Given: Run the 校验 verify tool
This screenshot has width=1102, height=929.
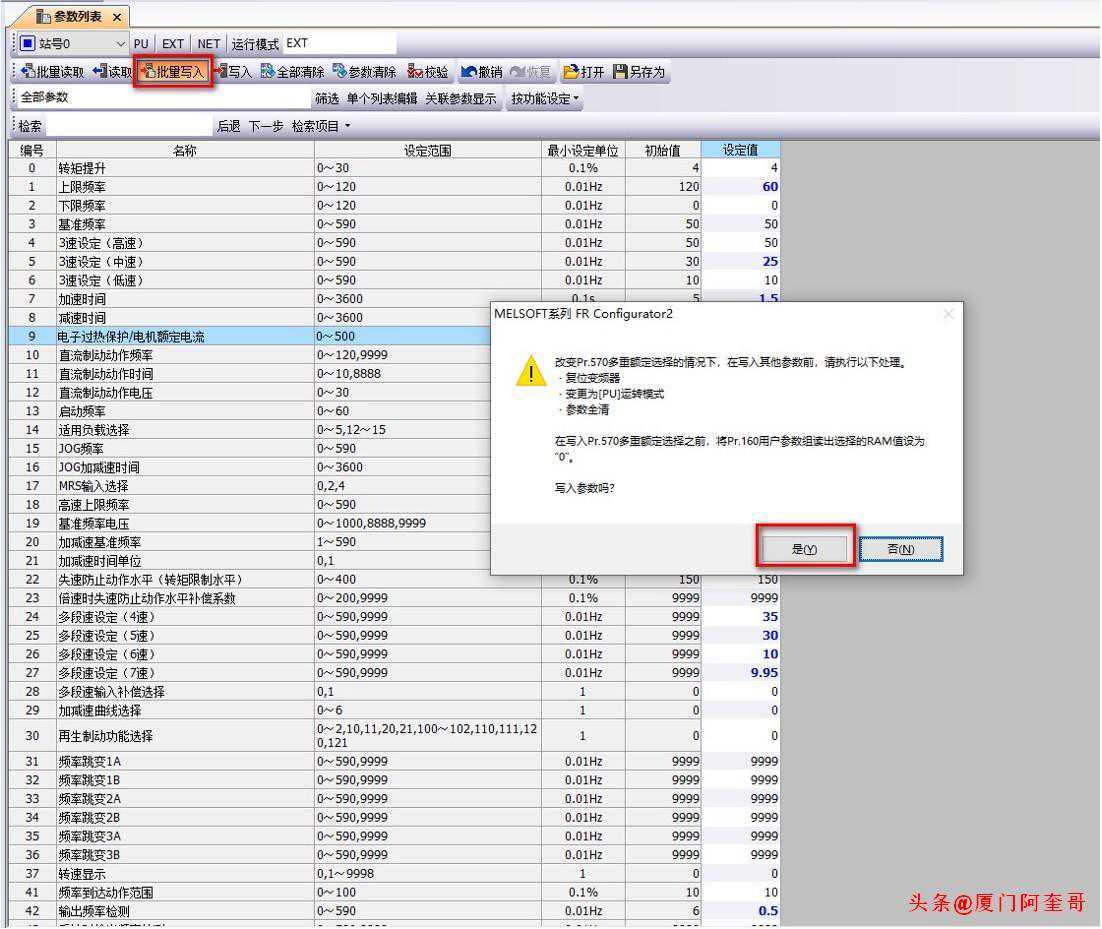Looking at the screenshot, I should tap(429, 72).
